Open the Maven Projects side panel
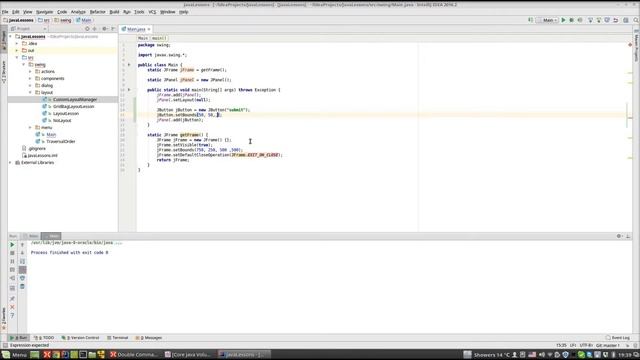Viewport: 640px width, 360px height. (636, 46)
